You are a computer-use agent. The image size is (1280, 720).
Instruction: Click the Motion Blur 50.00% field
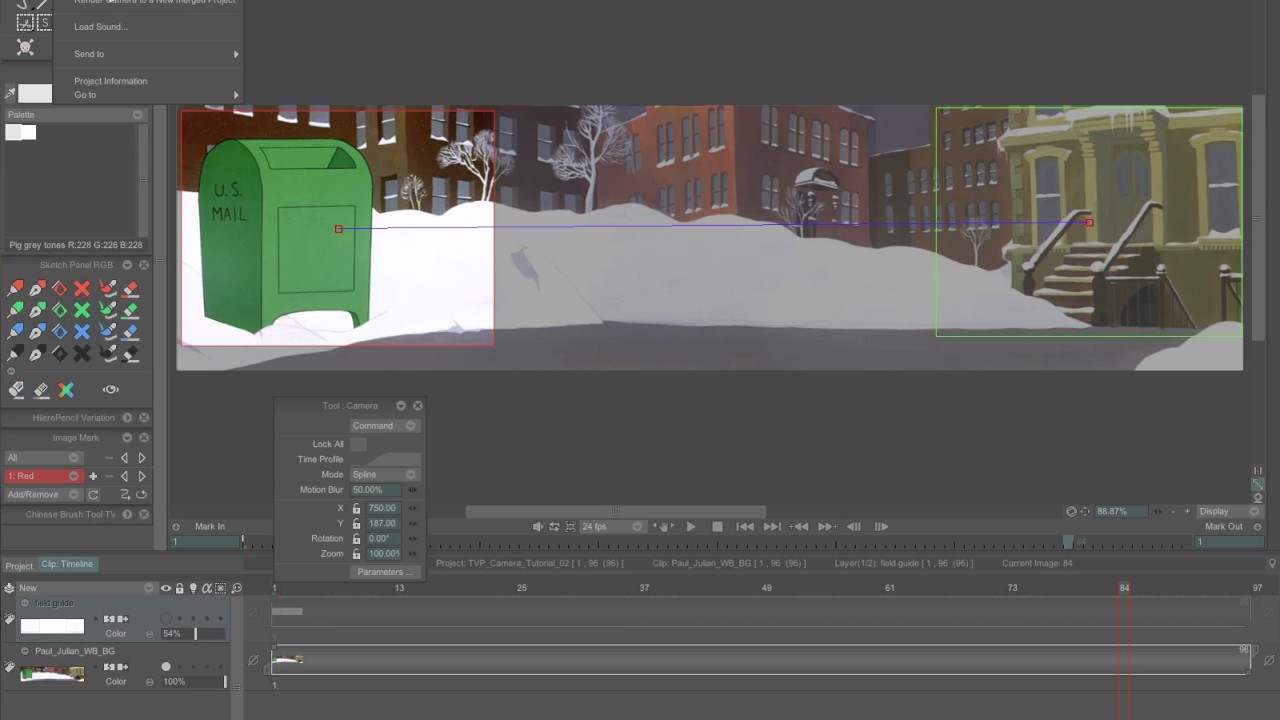[376, 490]
